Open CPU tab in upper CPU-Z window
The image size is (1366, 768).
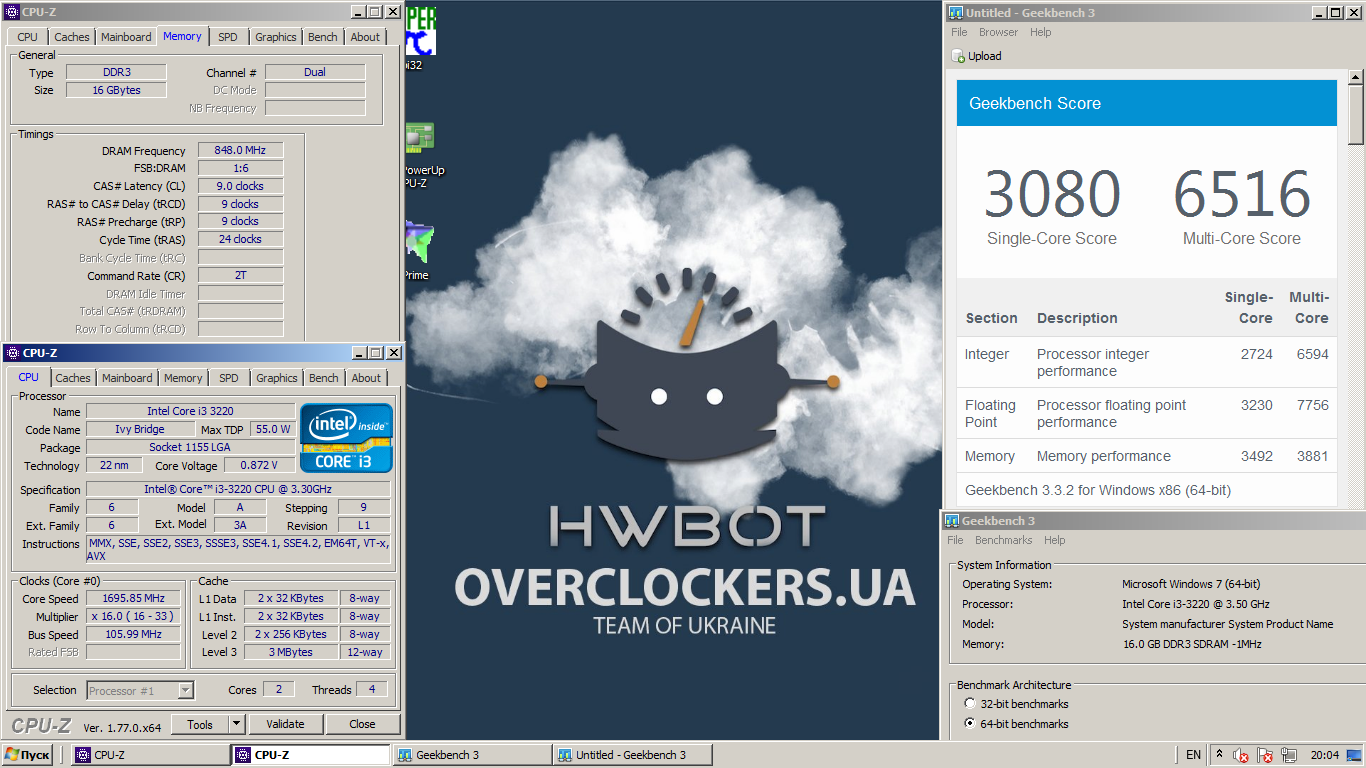(27, 37)
